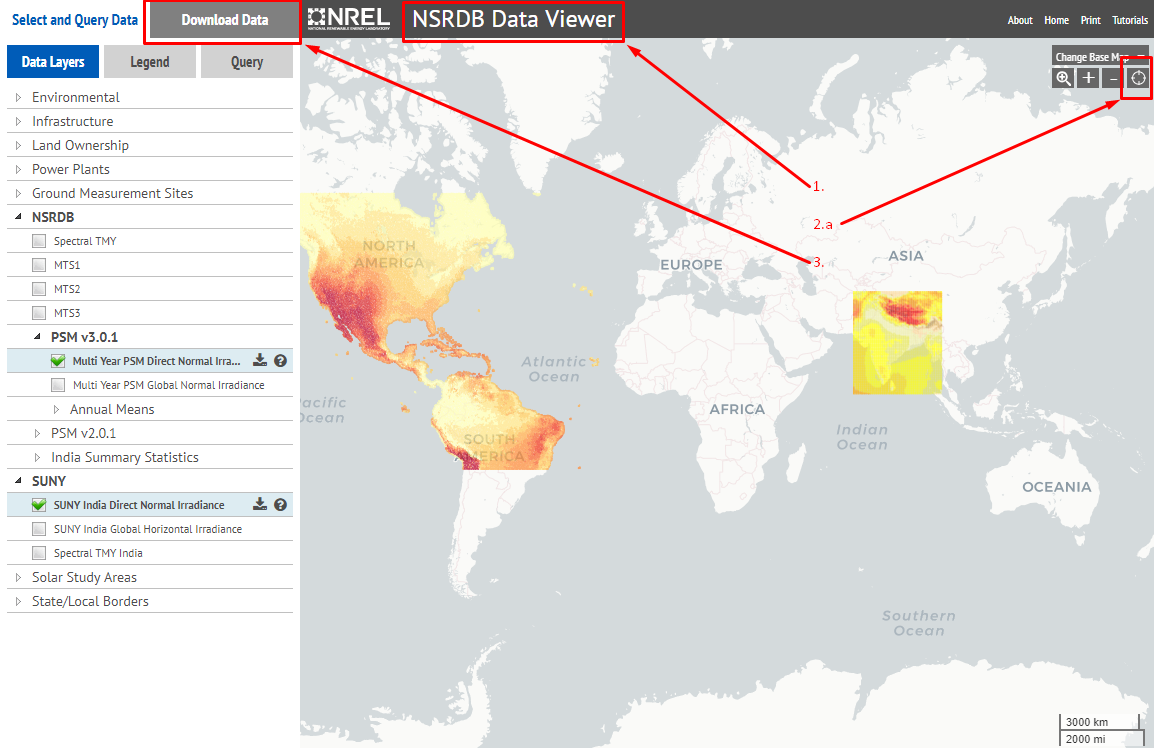1154x748 pixels.
Task: Expand India Summary Statistics subgroup
Action: click(x=38, y=457)
